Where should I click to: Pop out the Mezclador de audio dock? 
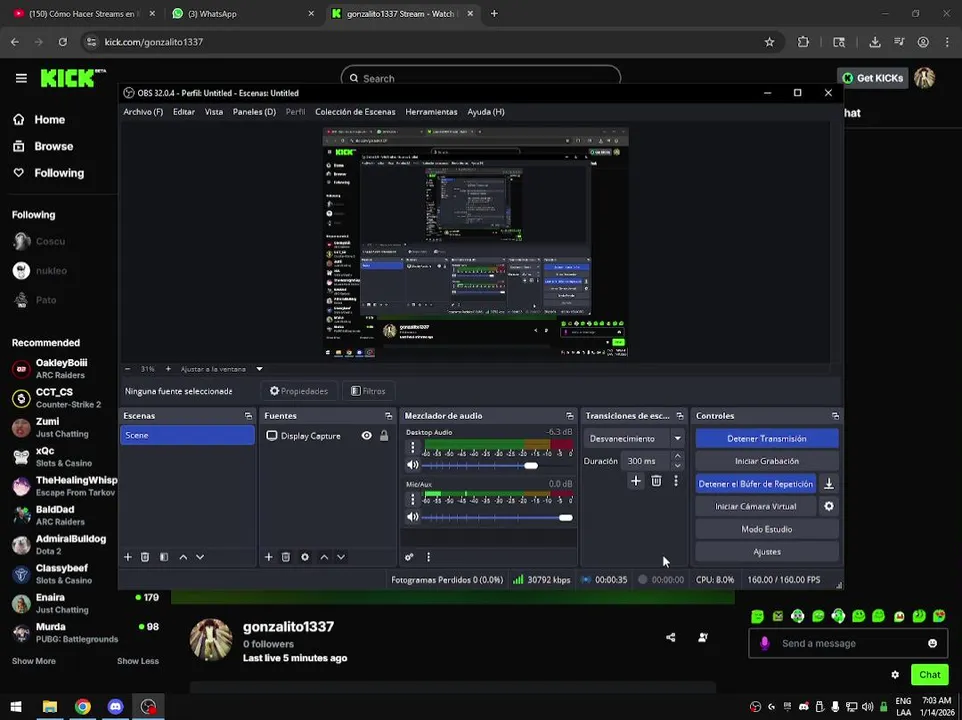(569, 416)
